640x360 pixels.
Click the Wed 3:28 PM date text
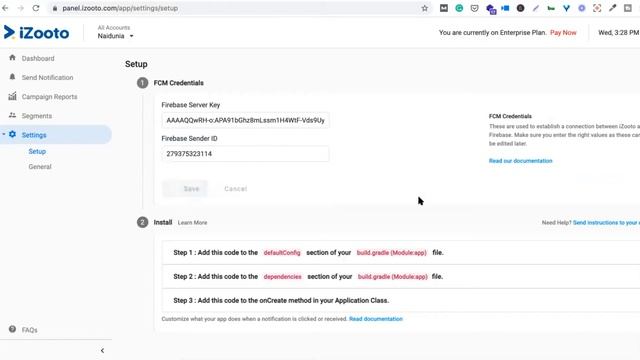(x=619, y=33)
